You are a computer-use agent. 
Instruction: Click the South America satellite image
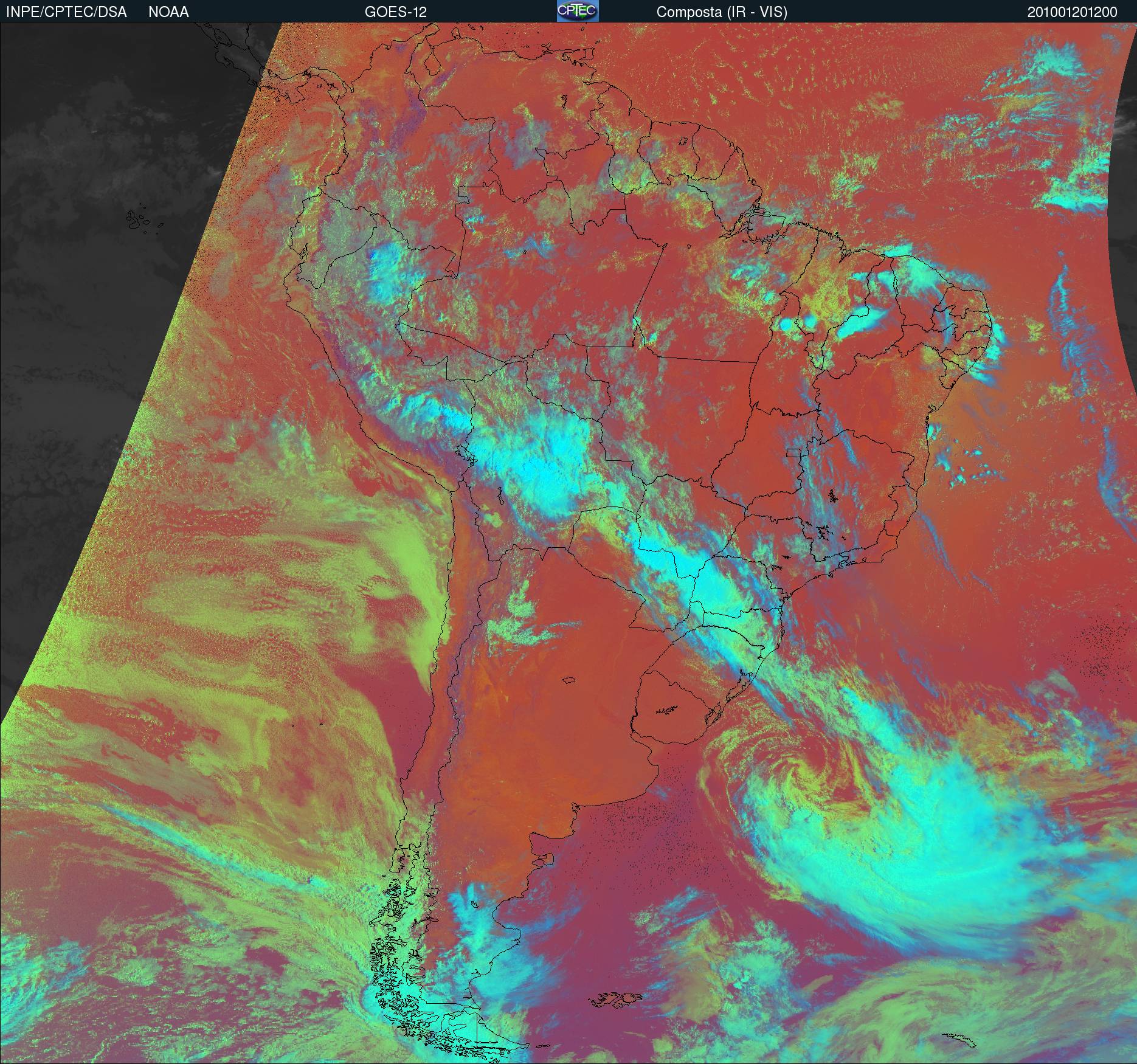tap(568, 543)
